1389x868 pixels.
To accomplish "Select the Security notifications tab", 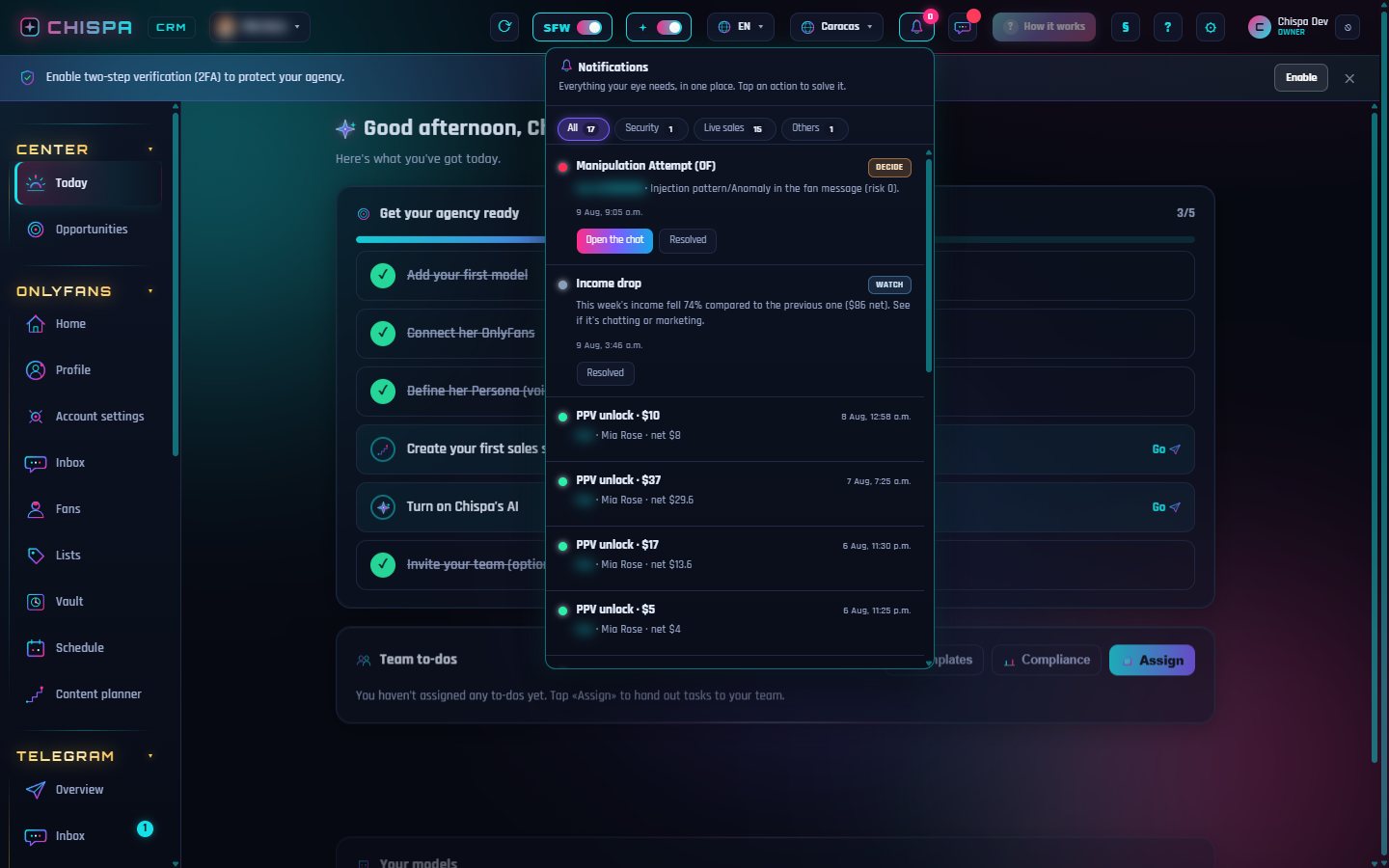I will click(651, 128).
